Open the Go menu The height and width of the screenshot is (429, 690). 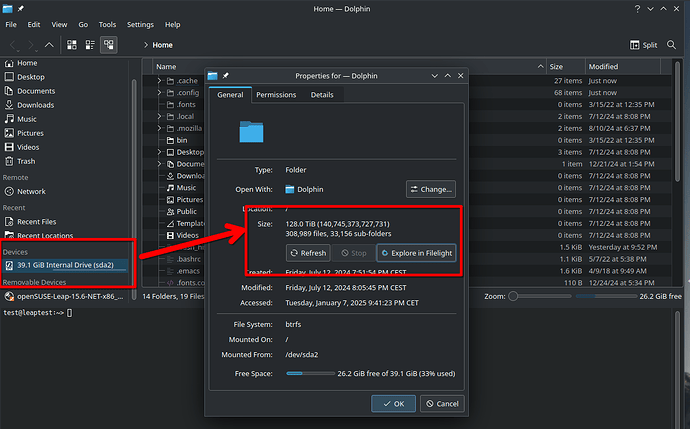click(x=83, y=25)
